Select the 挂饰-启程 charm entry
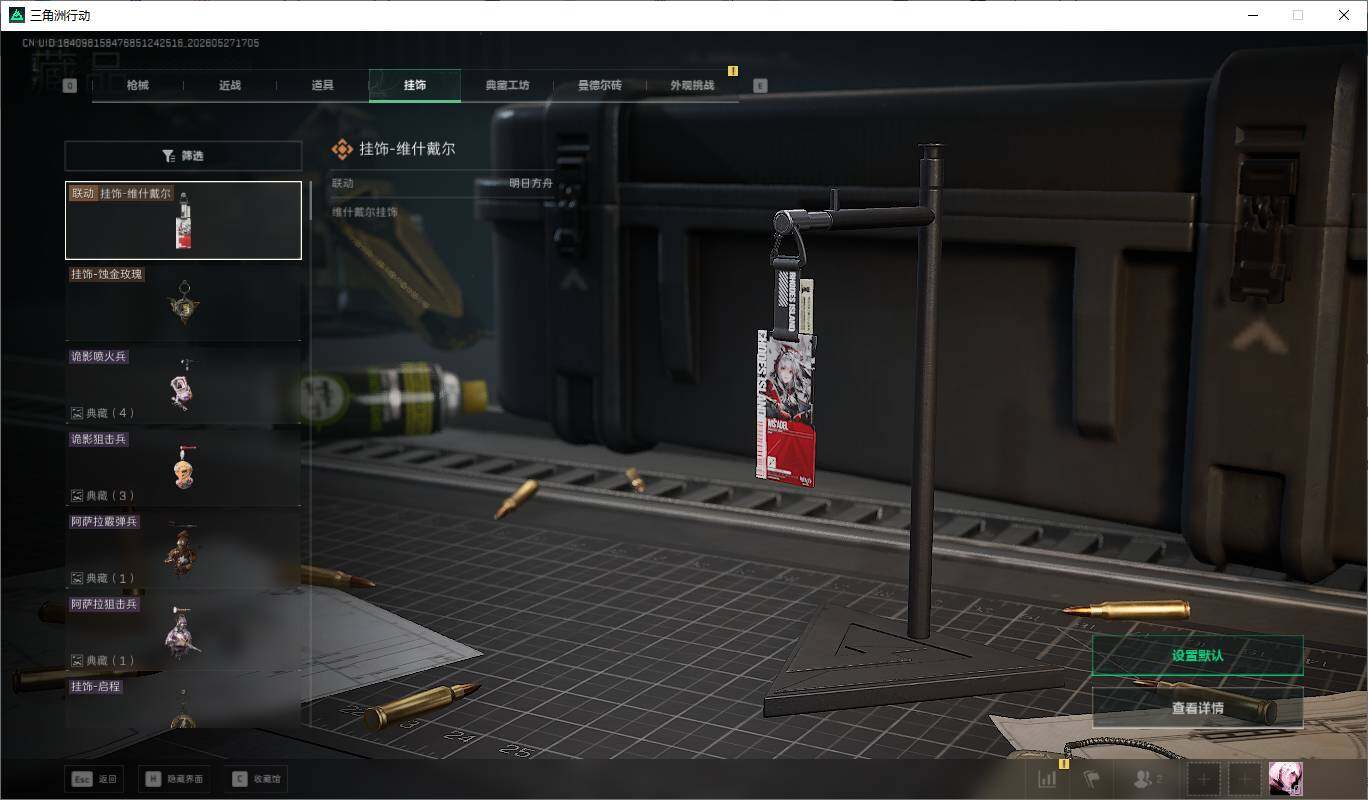Image resolution: width=1368 pixels, height=800 pixels. click(x=183, y=702)
